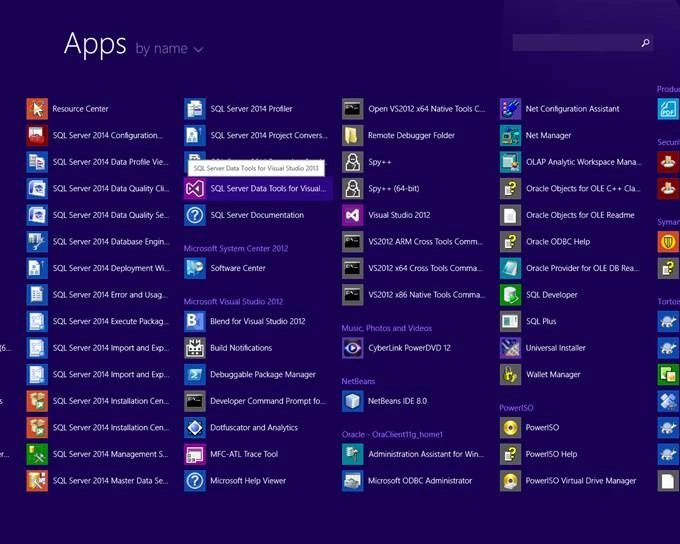Open Dotfuscator and Analytics icon

195,427
